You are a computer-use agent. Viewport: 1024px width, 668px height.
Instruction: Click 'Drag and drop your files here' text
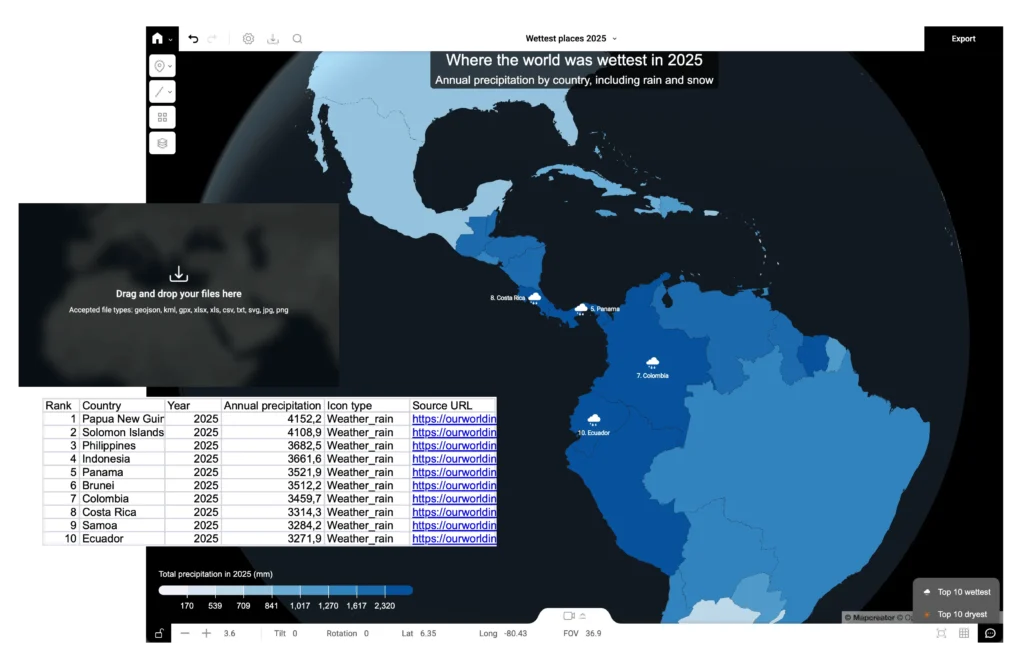[x=178, y=294]
